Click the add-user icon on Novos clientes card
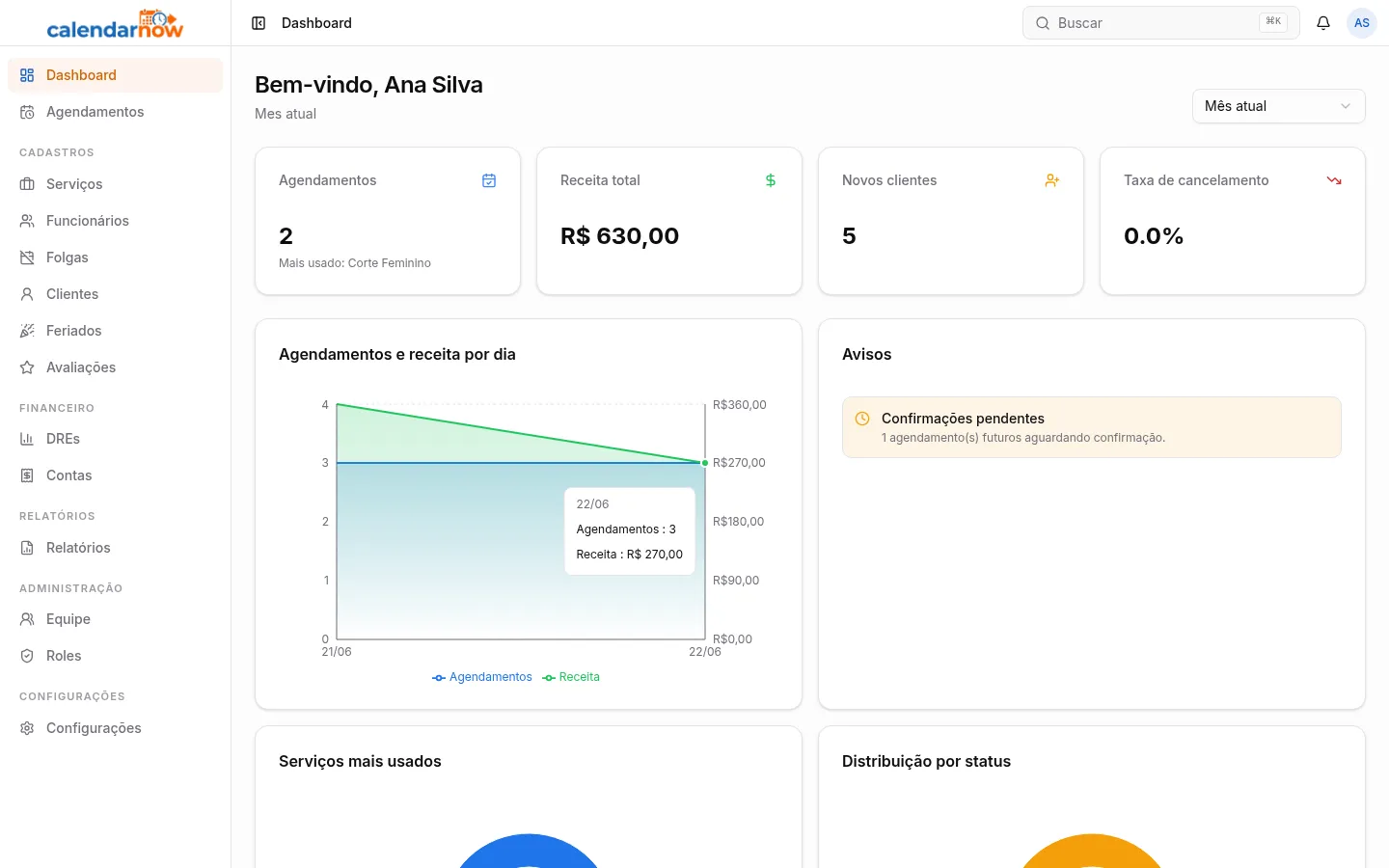Screen dimensions: 1389x868 click(x=1052, y=180)
